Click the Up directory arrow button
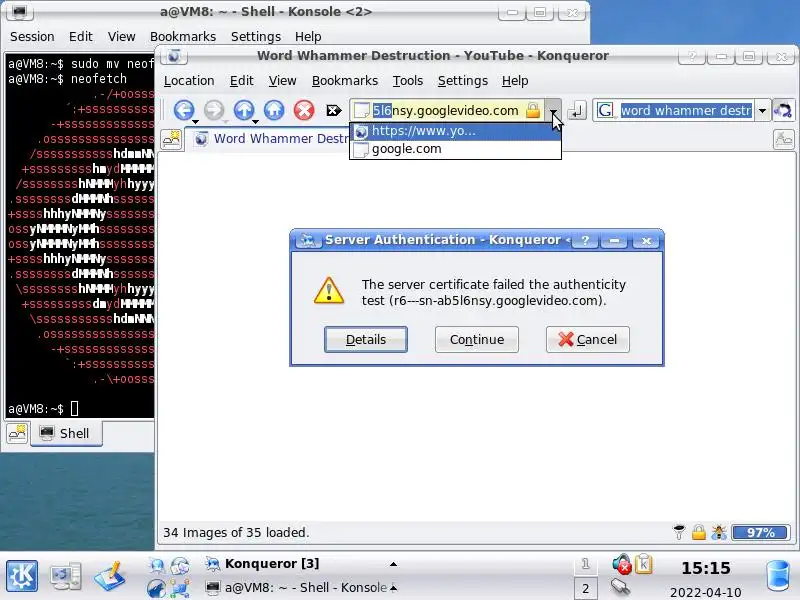 point(243,110)
